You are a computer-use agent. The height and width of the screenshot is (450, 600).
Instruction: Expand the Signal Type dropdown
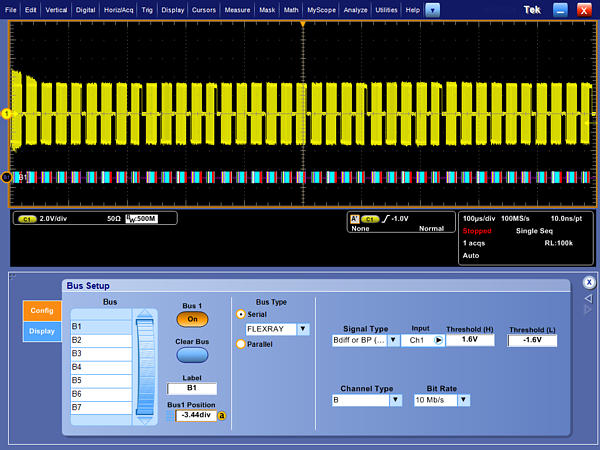pyautogui.click(x=393, y=340)
